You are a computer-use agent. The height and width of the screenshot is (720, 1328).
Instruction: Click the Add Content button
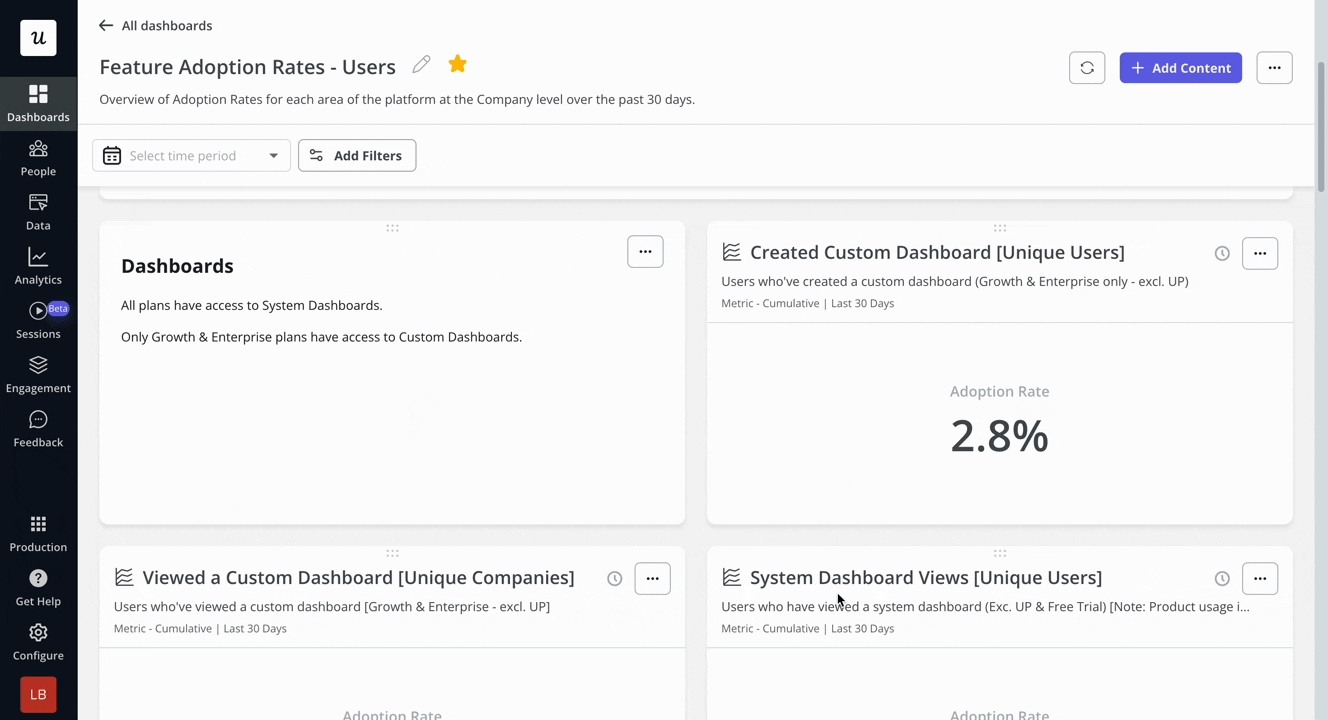(1180, 68)
